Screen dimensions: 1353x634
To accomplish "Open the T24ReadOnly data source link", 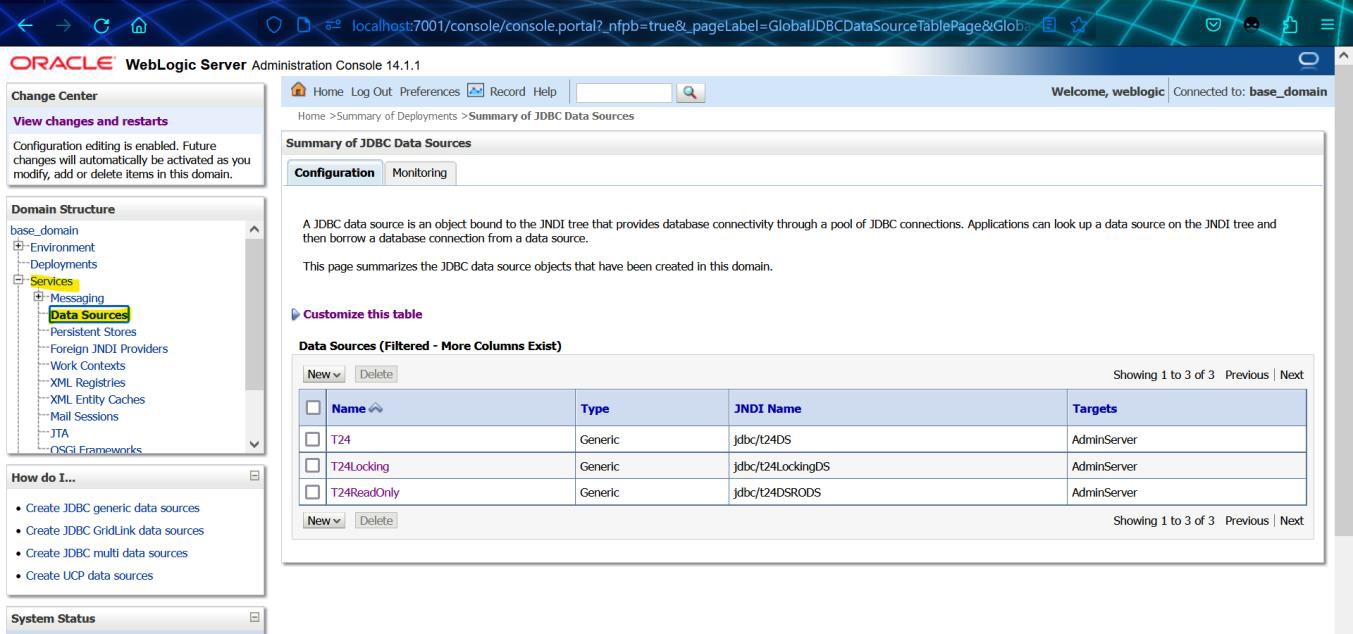I will (365, 492).
